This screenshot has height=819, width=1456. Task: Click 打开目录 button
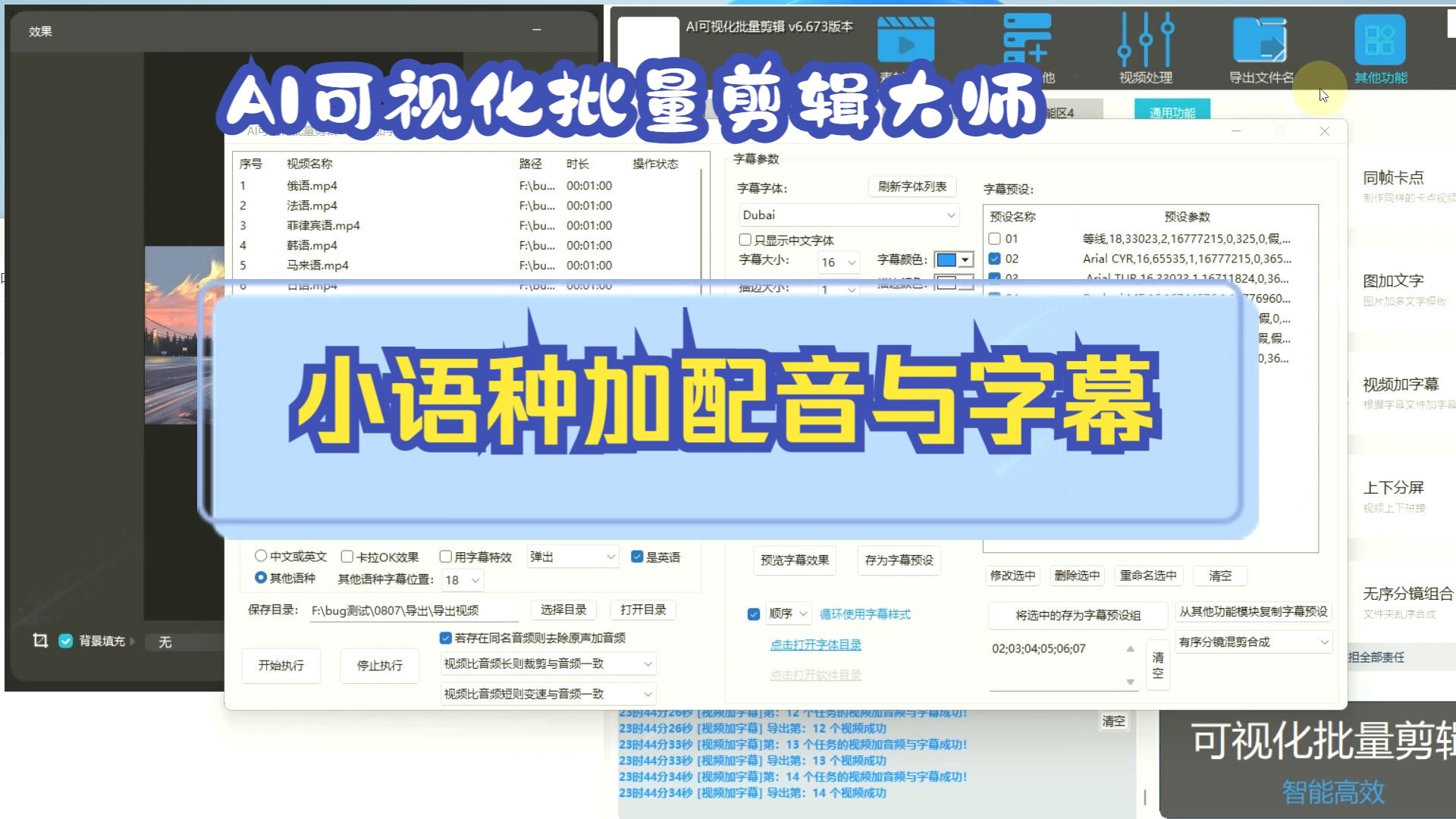(643, 610)
